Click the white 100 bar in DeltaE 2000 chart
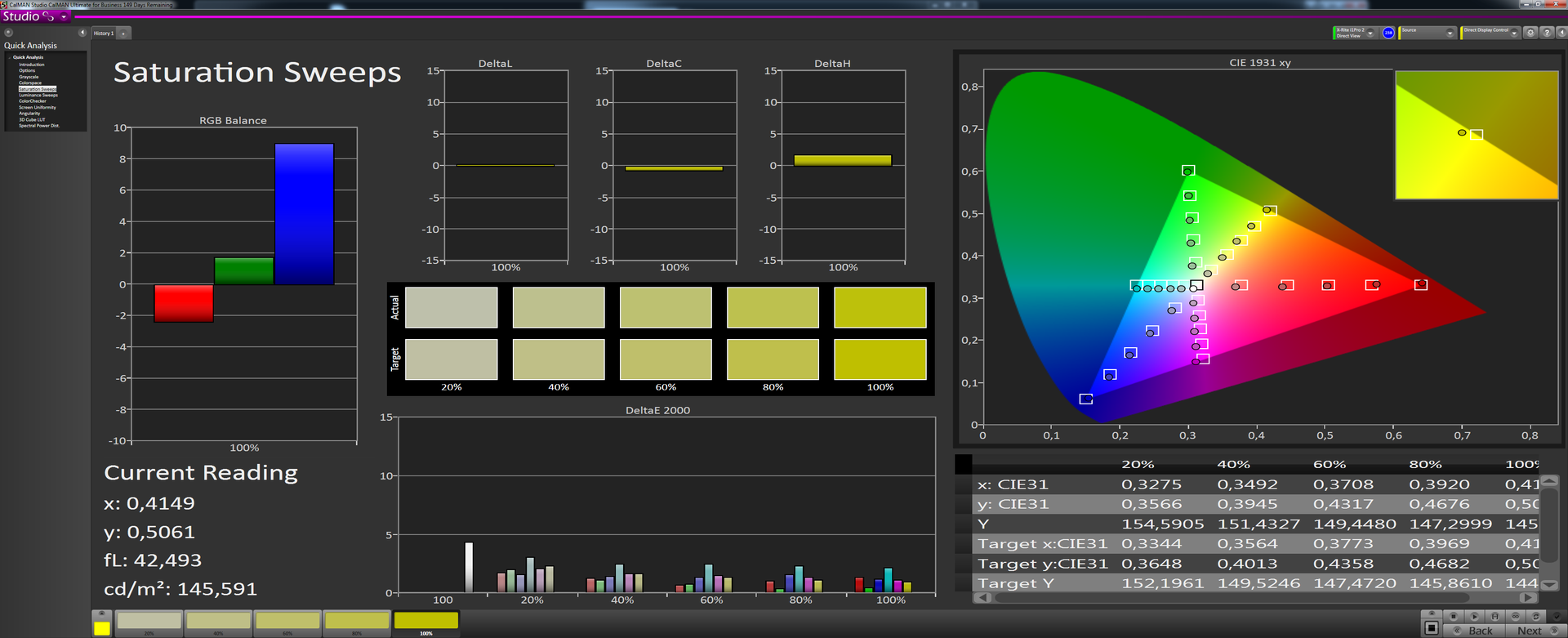1568x638 pixels. pos(469,567)
